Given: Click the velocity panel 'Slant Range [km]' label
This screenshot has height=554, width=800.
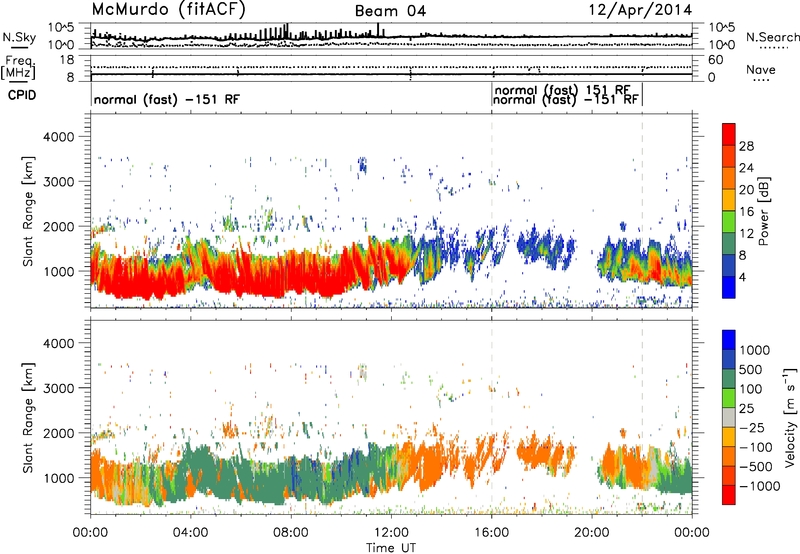Looking at the screenshot, I should click(28, 418).
